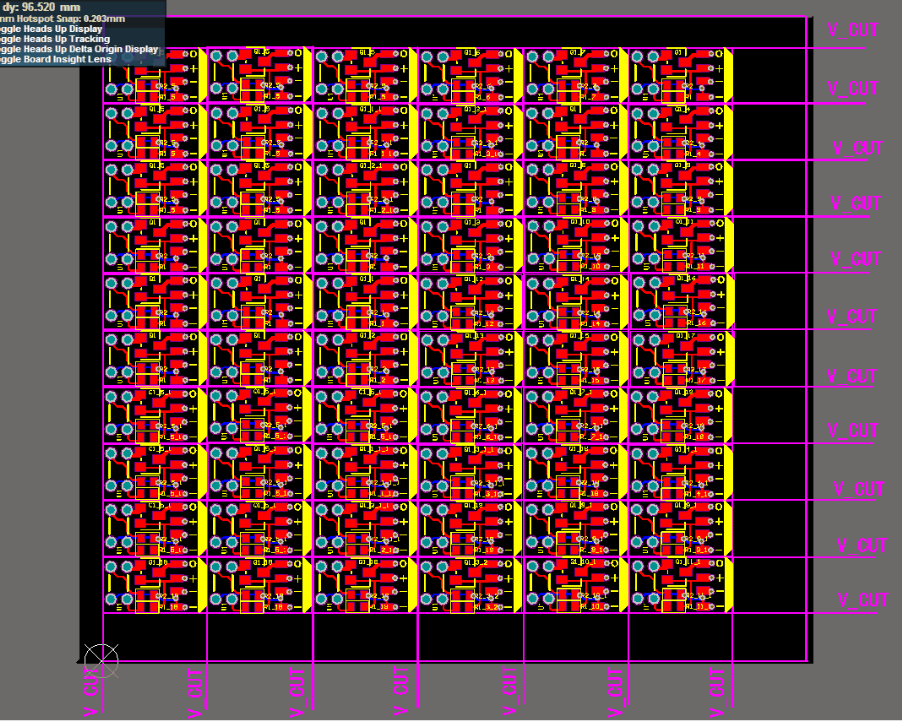
Task: Click yellow silkscreen bar right of top-right unit
Action: pyautogui.click(x=728, y=75)
